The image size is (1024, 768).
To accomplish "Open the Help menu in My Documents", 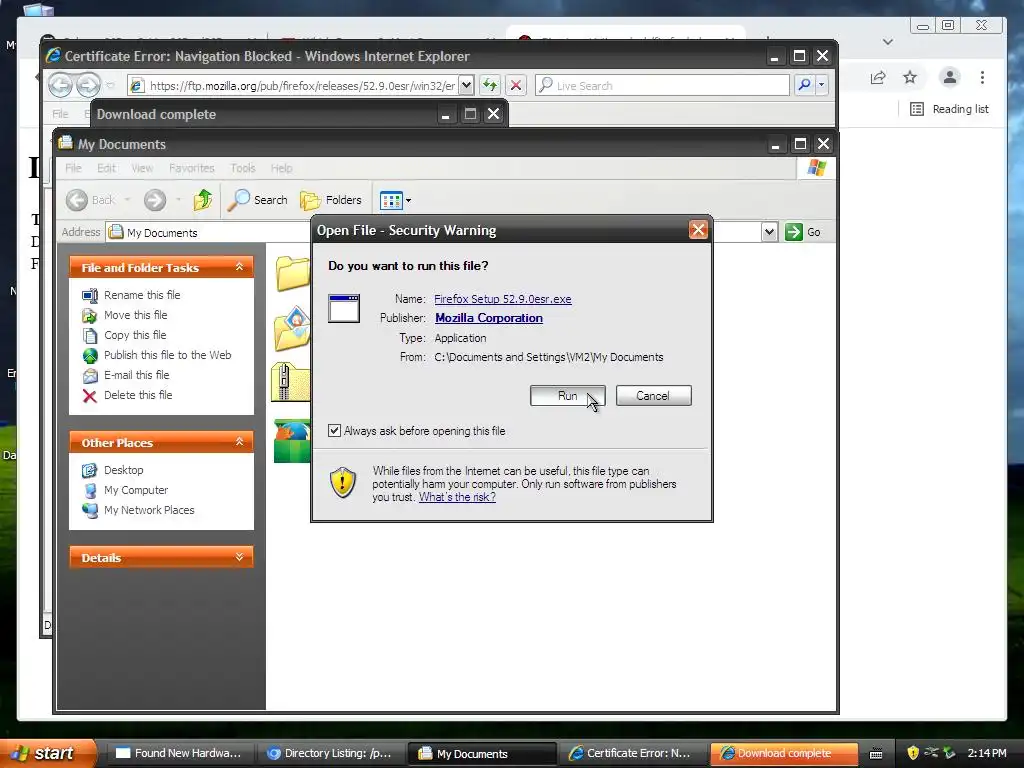I will [281, 168].
